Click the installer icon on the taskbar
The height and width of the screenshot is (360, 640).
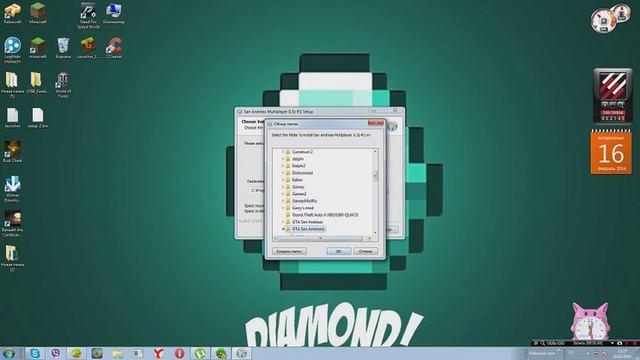click(242, 353)
